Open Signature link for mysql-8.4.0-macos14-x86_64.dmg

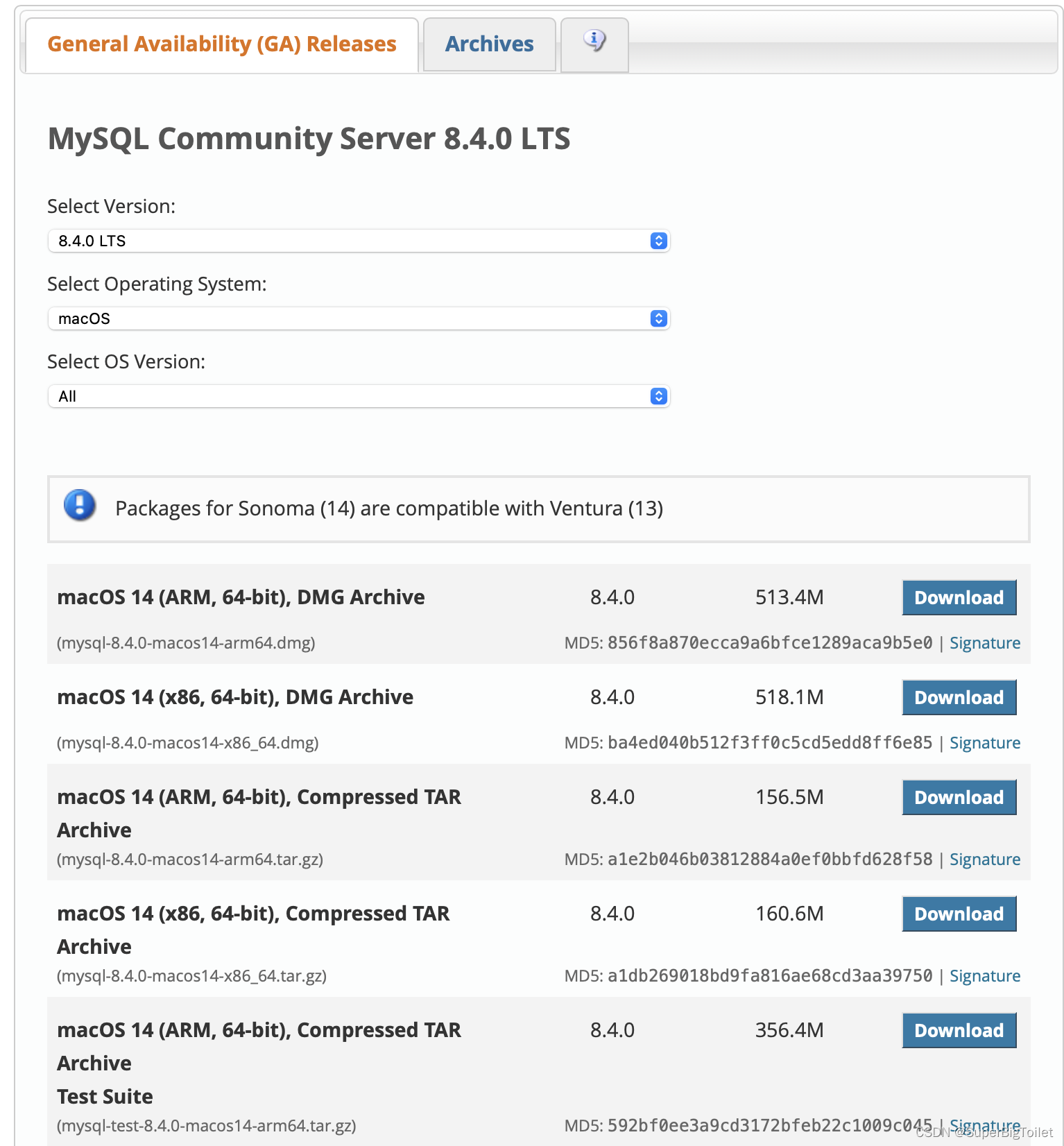985,743
